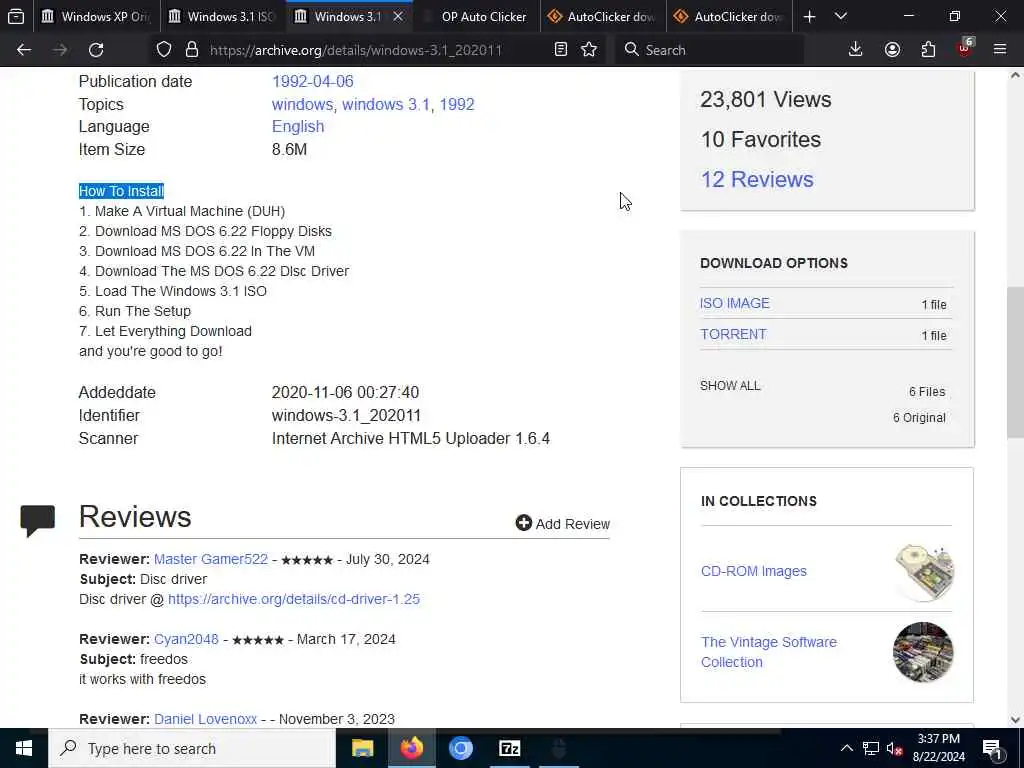Open the CD-ROM Images collection link

(x=754, y=571)
